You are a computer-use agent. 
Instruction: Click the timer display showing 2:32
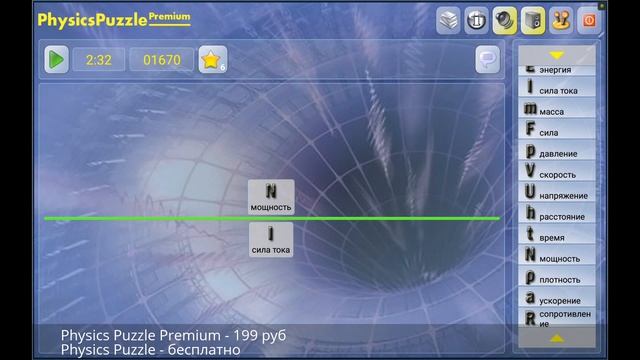[99, 60]
